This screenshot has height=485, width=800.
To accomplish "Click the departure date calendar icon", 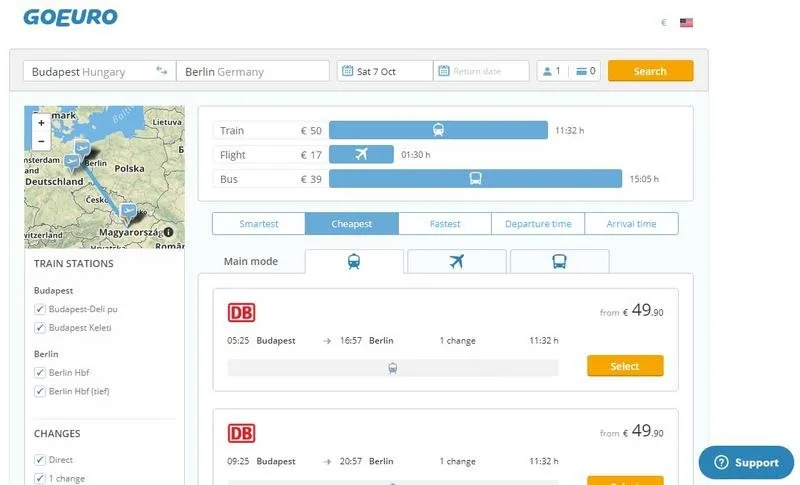I will [347, 71].
